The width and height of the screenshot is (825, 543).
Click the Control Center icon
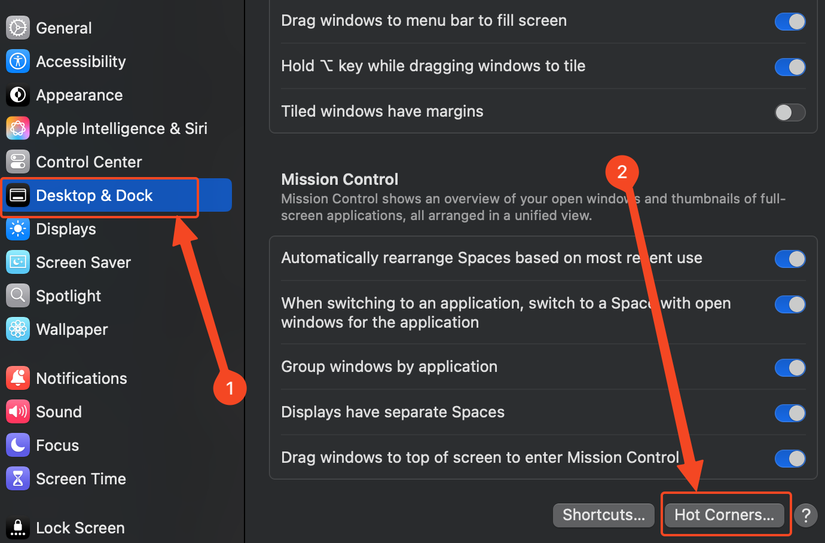pyautogui.click(x=18, y=162)
